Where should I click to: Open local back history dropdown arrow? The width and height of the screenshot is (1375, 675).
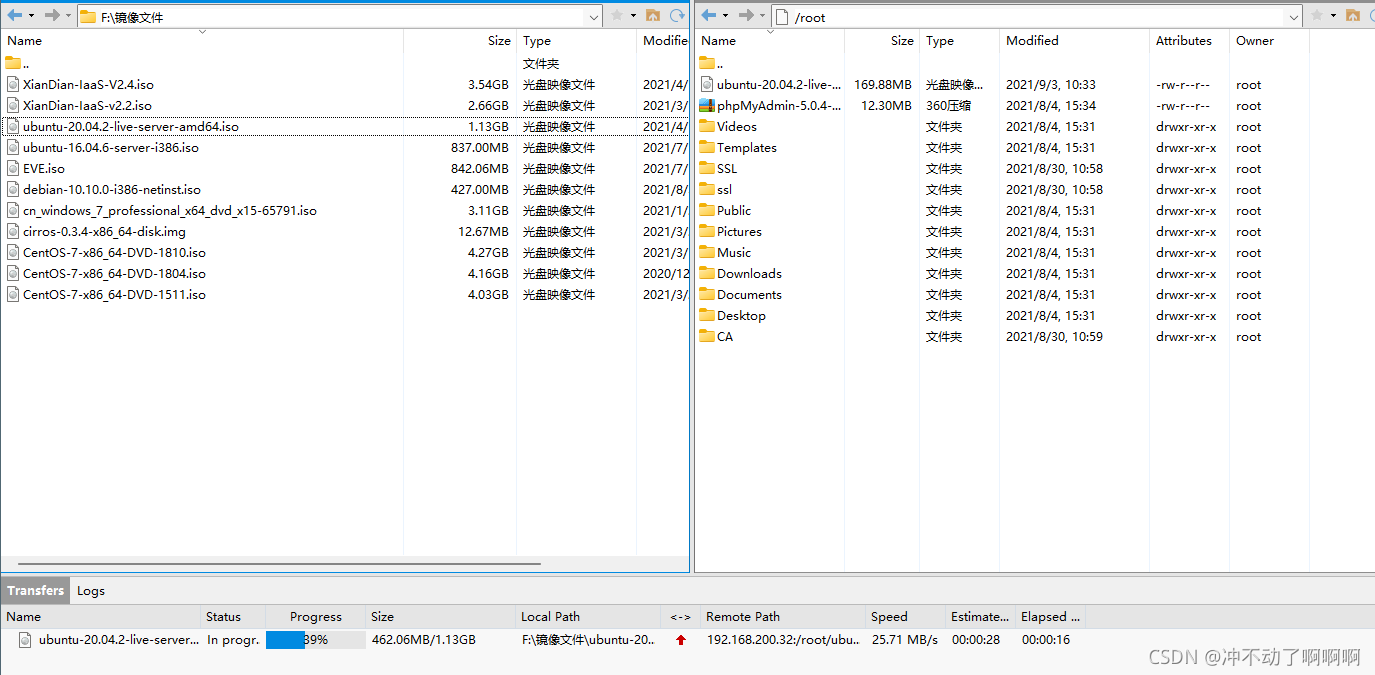pyautogui.click(x=31, y=16)
